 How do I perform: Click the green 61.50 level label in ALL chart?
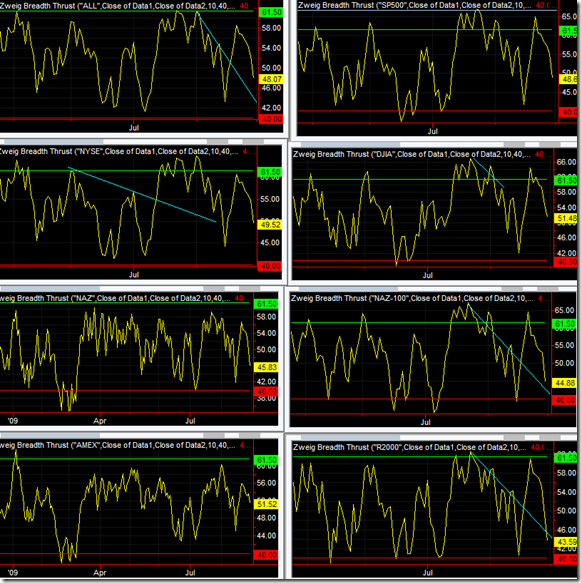271,12
